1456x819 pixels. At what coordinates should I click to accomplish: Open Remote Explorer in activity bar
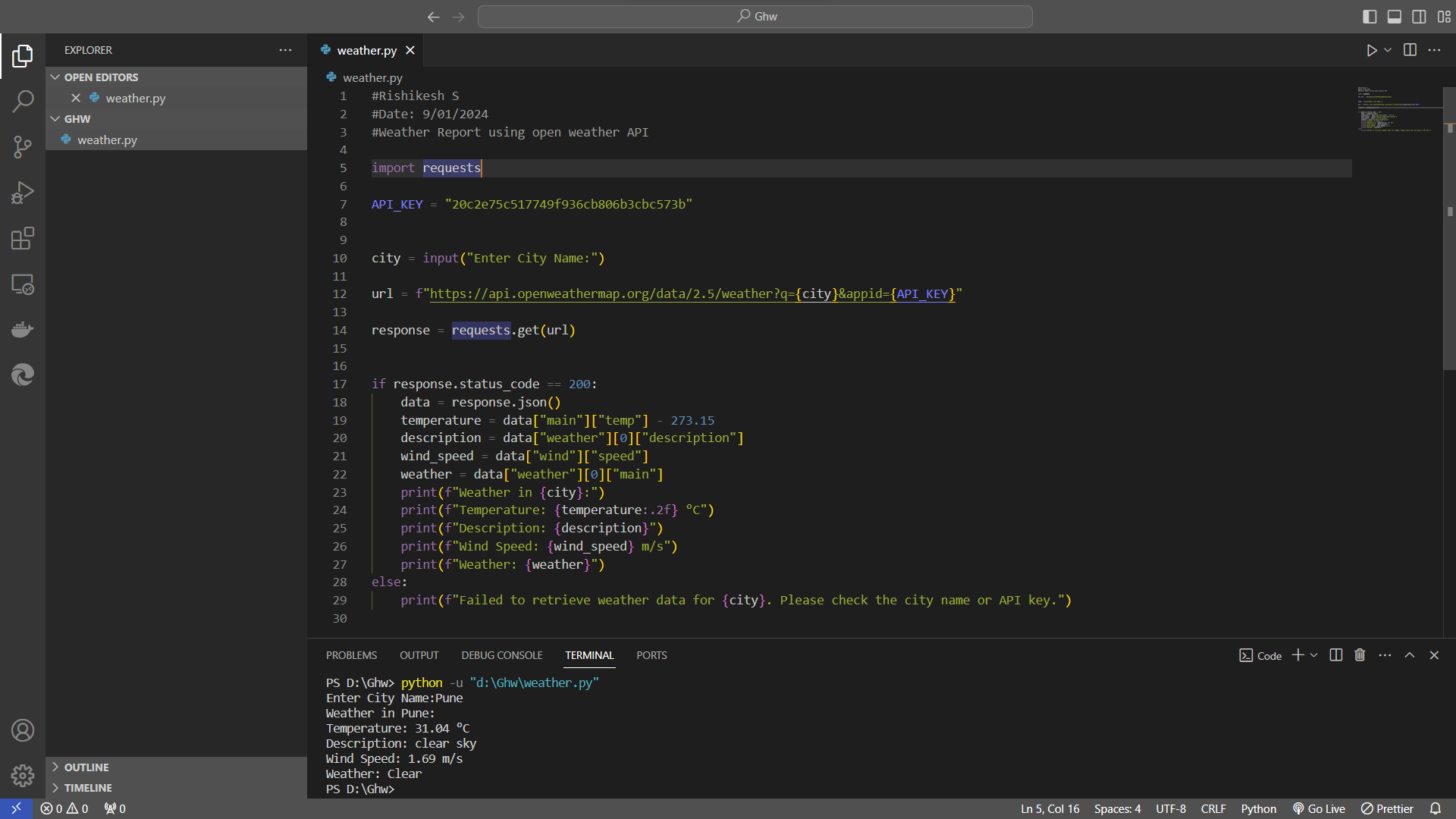[x=23, y=284]
